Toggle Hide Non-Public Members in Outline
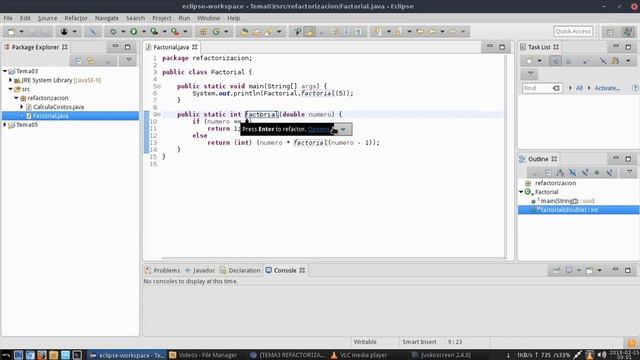The image size is (640, 360). pos(597,173)
